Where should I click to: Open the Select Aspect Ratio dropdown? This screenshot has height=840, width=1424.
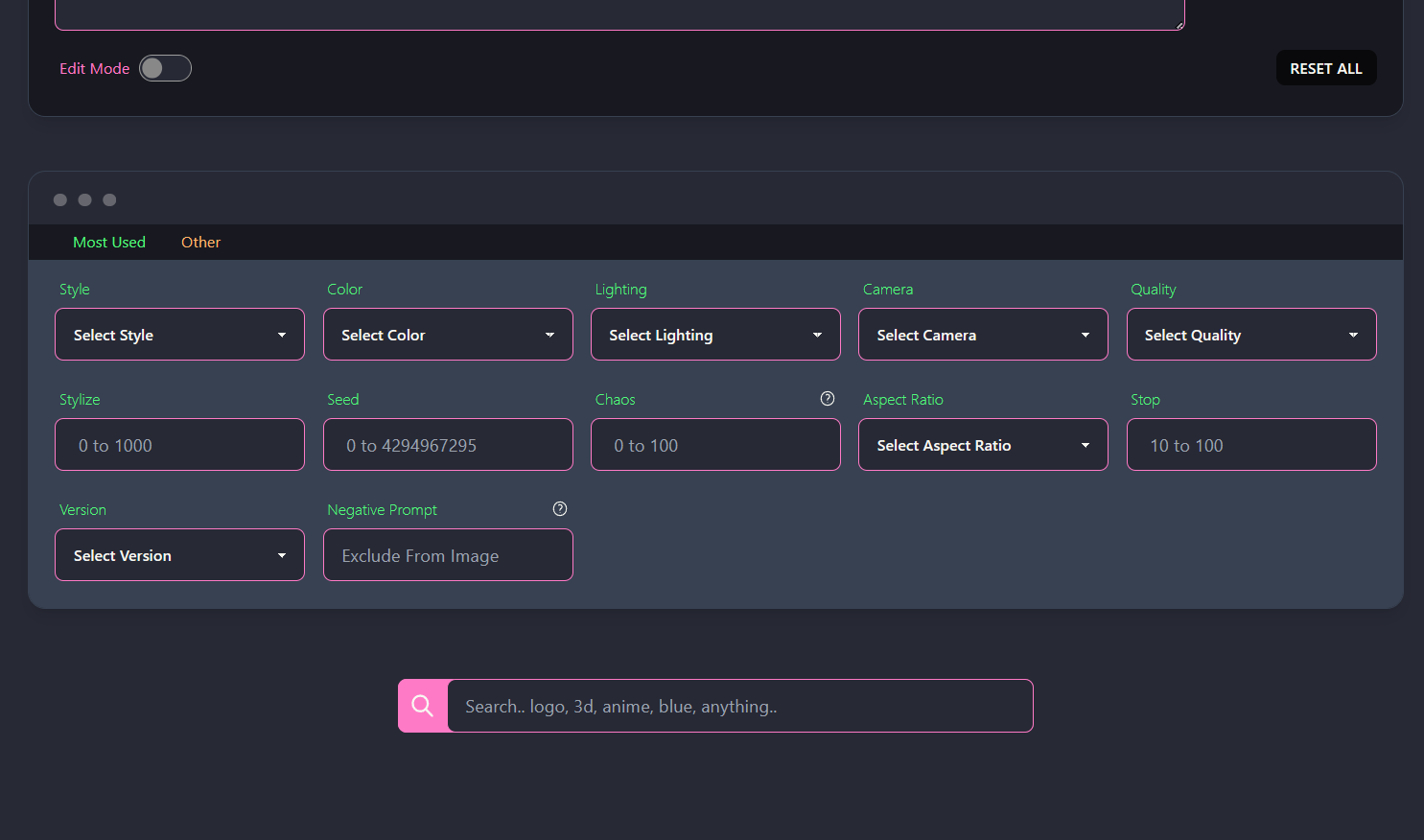(x=983, y=445)
